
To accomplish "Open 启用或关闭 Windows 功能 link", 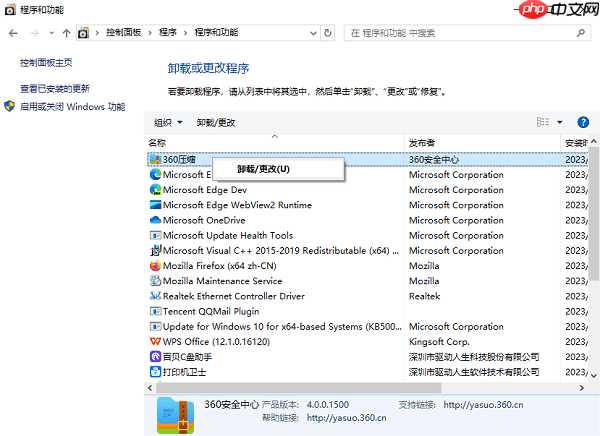I will click(73, 106).
